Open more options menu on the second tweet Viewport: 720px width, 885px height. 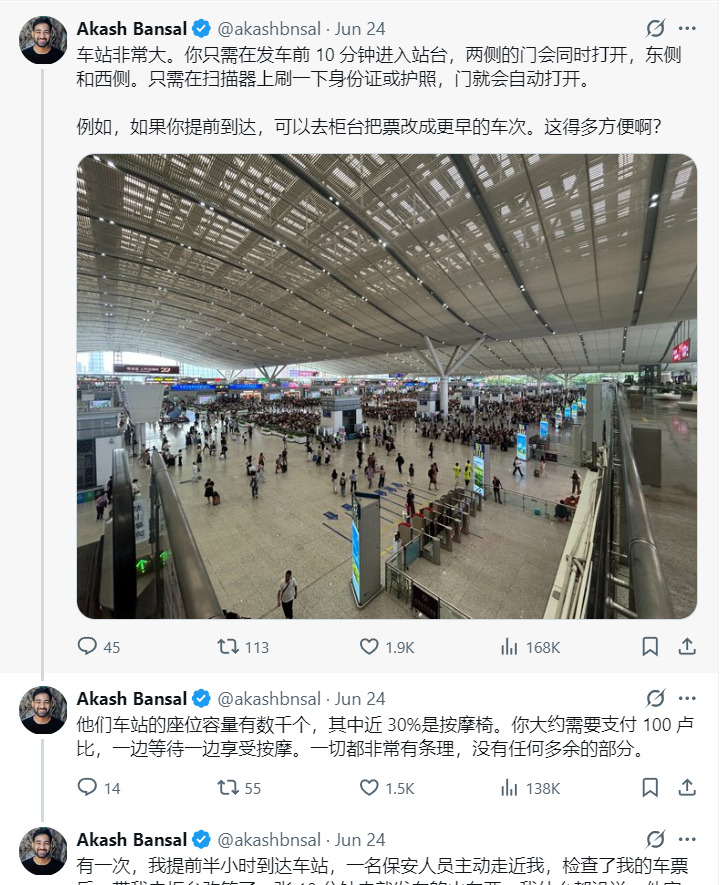coord(687,699)
